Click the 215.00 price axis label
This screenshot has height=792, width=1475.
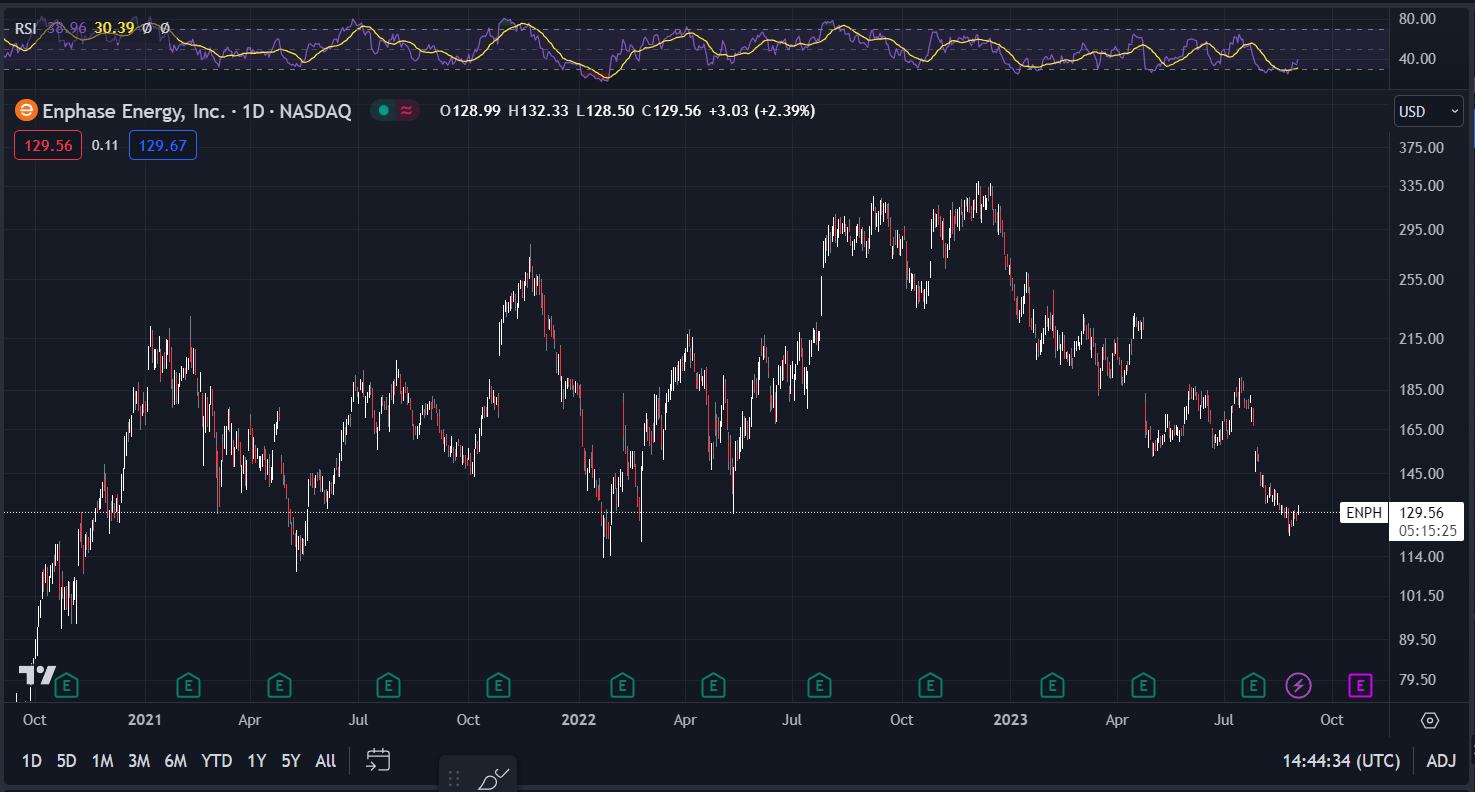pyautogui.click(x=1421, y=339)
